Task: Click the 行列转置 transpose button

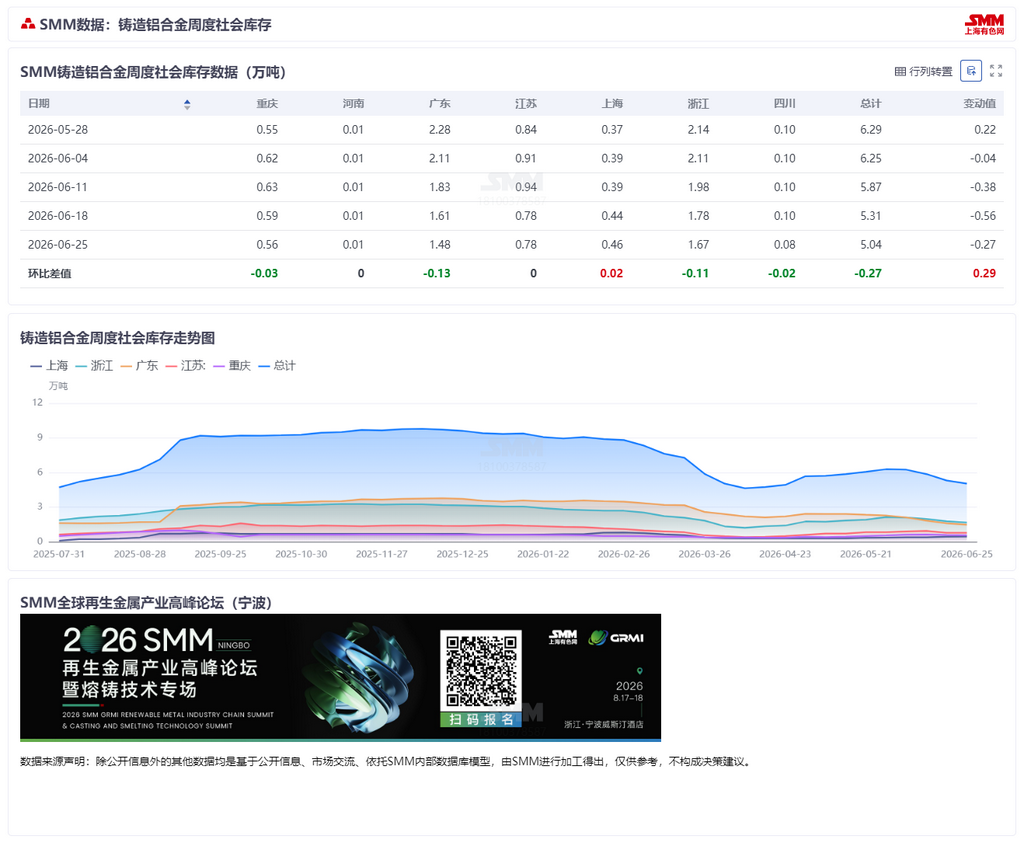Action: (x=923, y=71)
